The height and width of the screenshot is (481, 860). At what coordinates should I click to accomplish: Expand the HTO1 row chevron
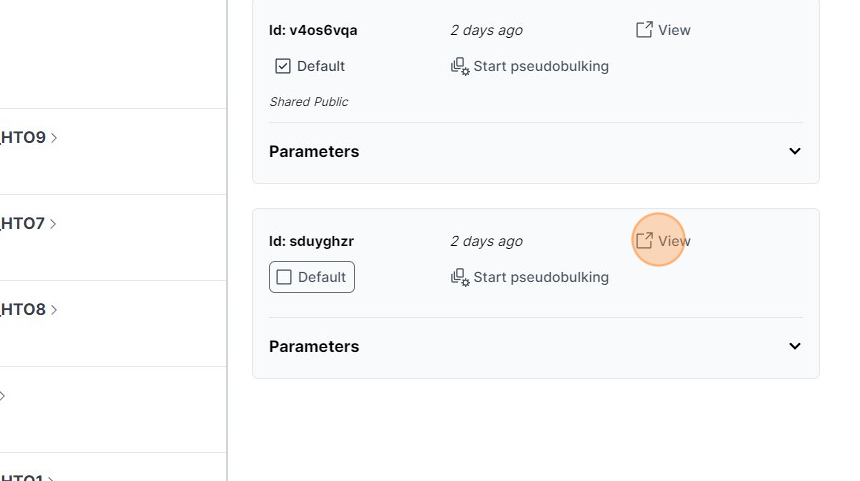[x=51, y=477]
